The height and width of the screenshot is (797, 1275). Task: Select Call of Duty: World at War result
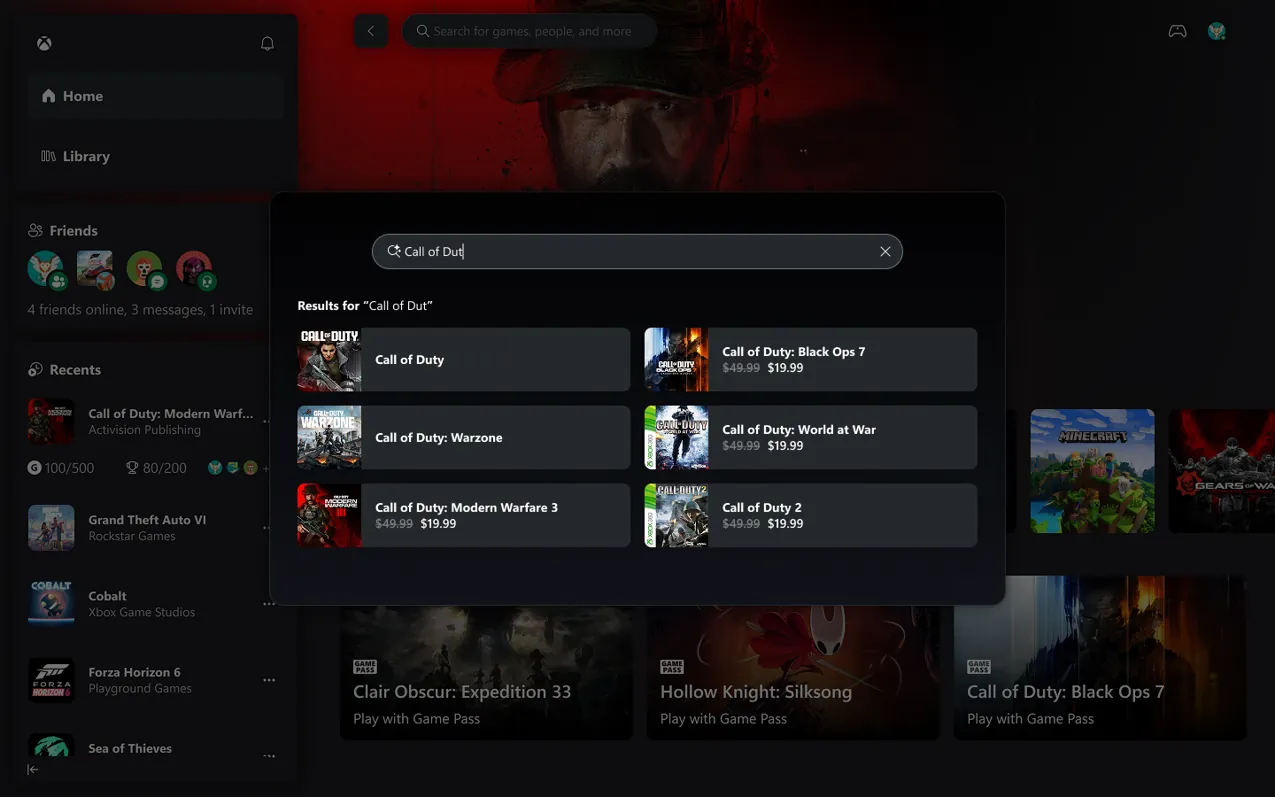(811, 437)
